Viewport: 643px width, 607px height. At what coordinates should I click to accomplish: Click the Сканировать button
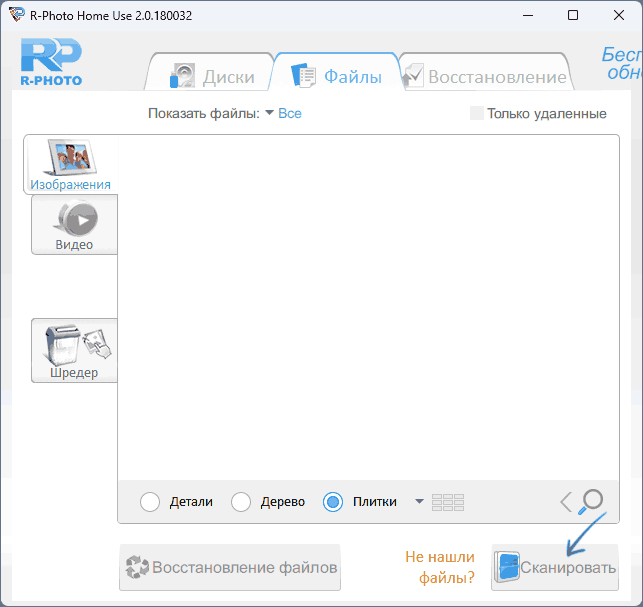click(555, 568)
